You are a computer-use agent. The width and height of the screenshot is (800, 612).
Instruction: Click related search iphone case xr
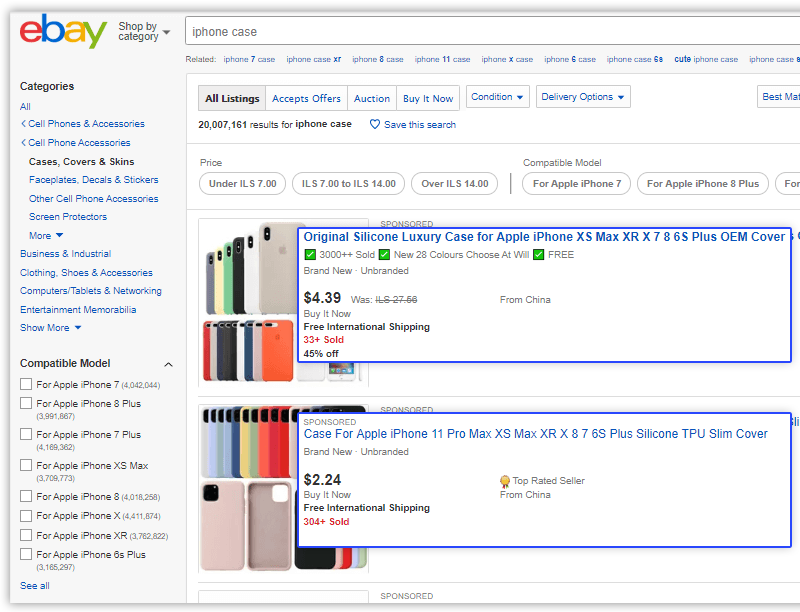click(x=314, y=59)
